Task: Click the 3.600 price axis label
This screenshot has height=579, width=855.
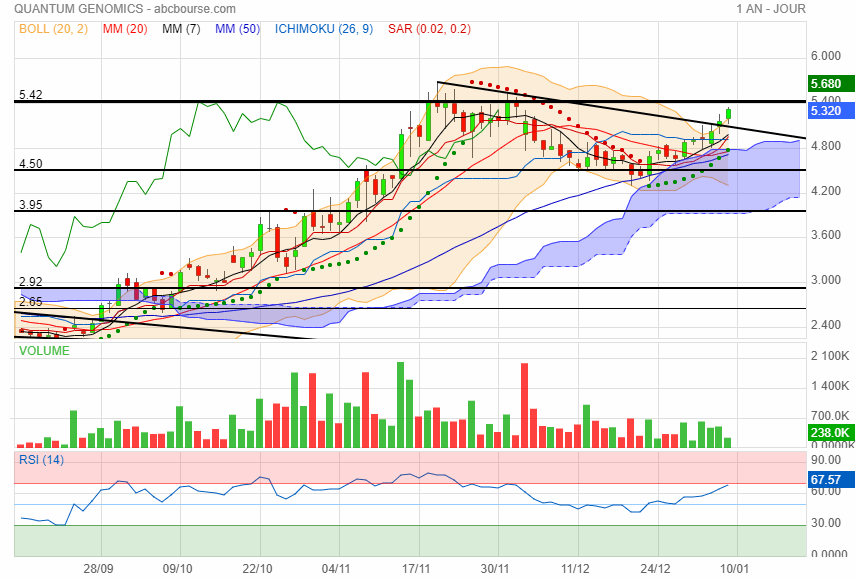Action: click(826, 235)
